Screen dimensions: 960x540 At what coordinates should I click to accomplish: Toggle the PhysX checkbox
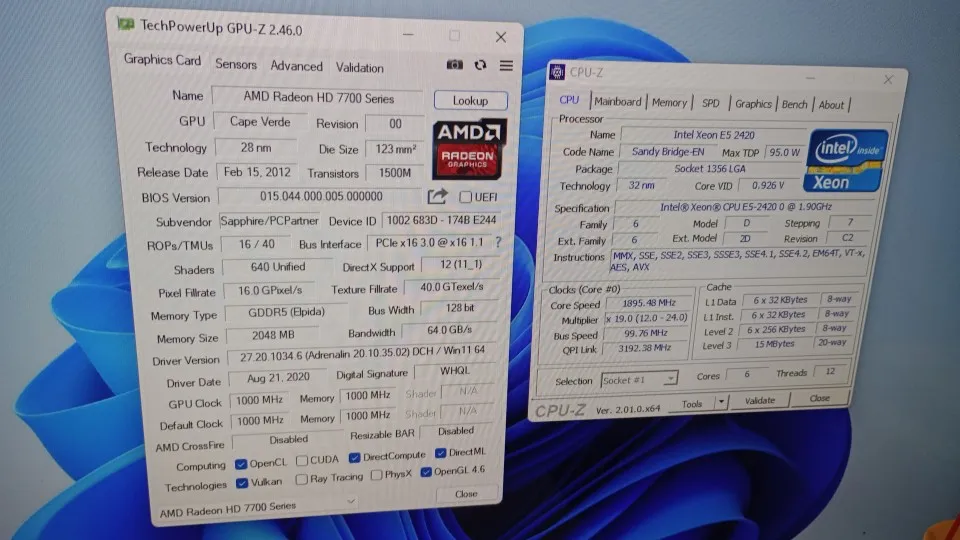click(377, 475)
